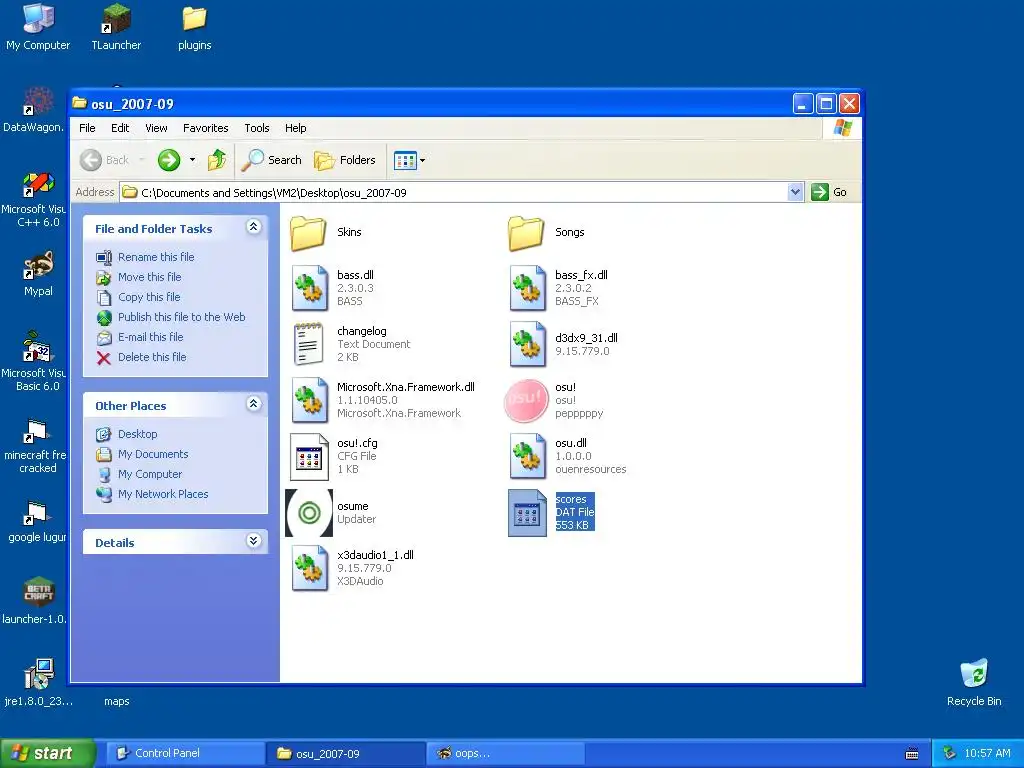1024x768 pixels.
Task: Select the x3daudio1_1.dll file icon
Action: [x=310, y=569]
